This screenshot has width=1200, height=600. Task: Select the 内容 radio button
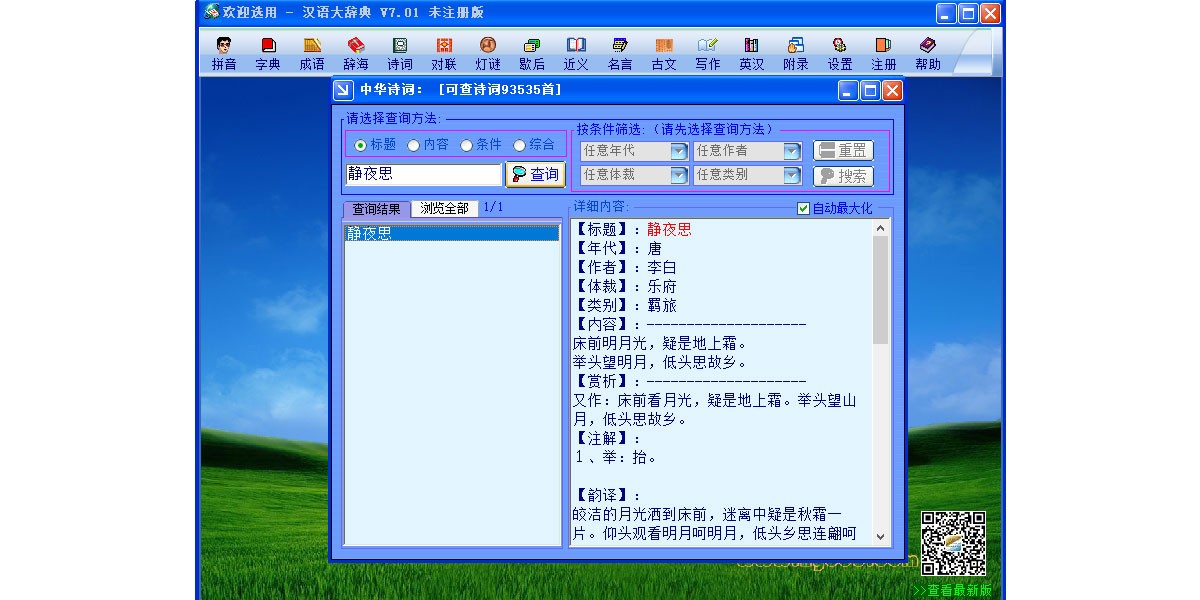(x=413, y=145)
